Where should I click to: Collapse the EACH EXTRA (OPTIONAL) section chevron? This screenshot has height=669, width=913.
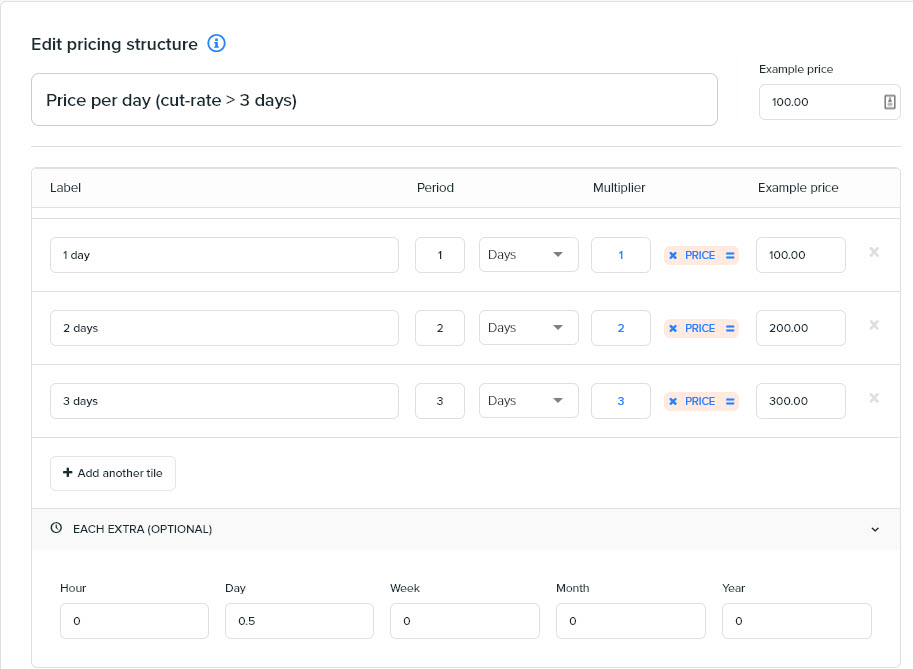(875, 529)
